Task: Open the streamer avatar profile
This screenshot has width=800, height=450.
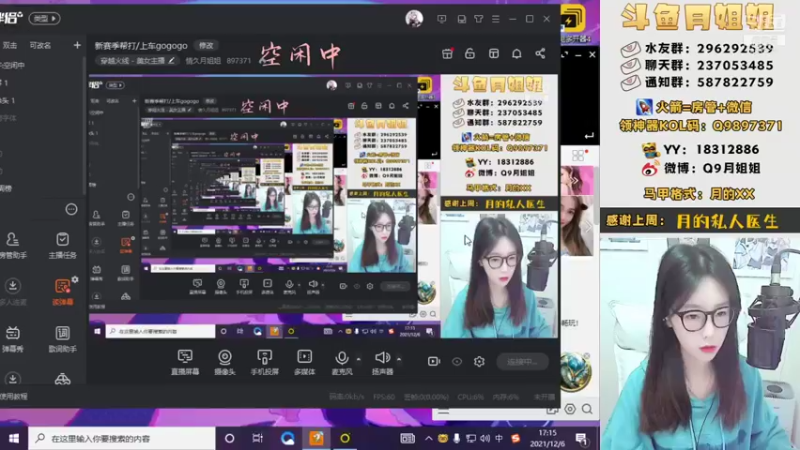Action: click(414, 18)
